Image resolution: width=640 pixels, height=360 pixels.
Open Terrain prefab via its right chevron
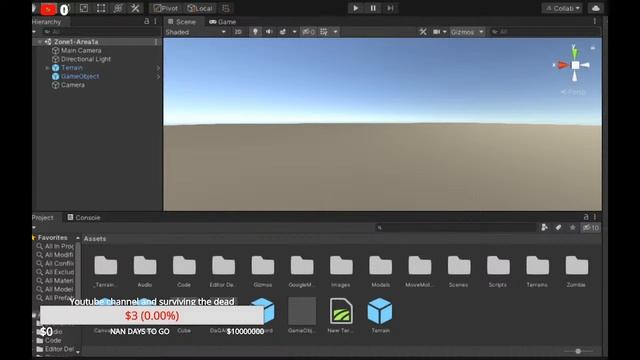158,68
